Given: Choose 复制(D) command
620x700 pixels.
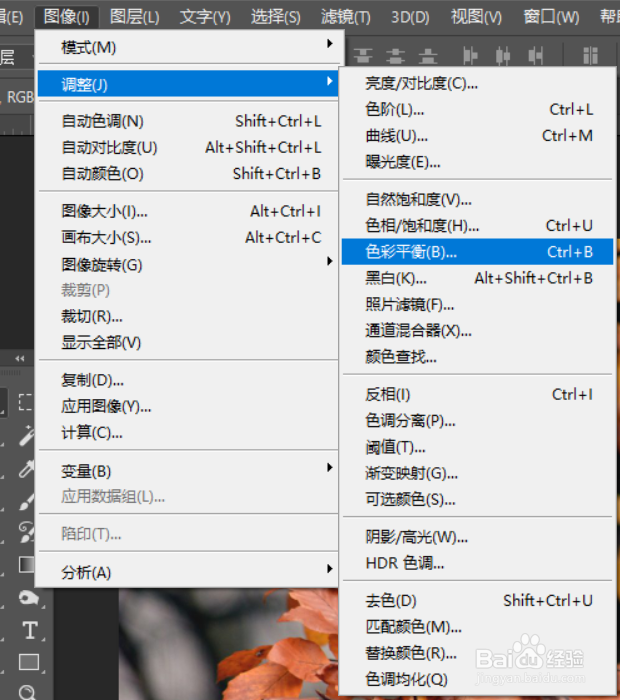Looking at the screenshot, I should pos(189,380).
